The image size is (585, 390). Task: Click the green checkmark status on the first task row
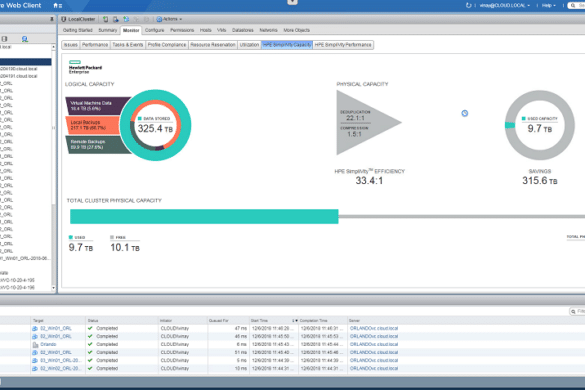[90, 328]
